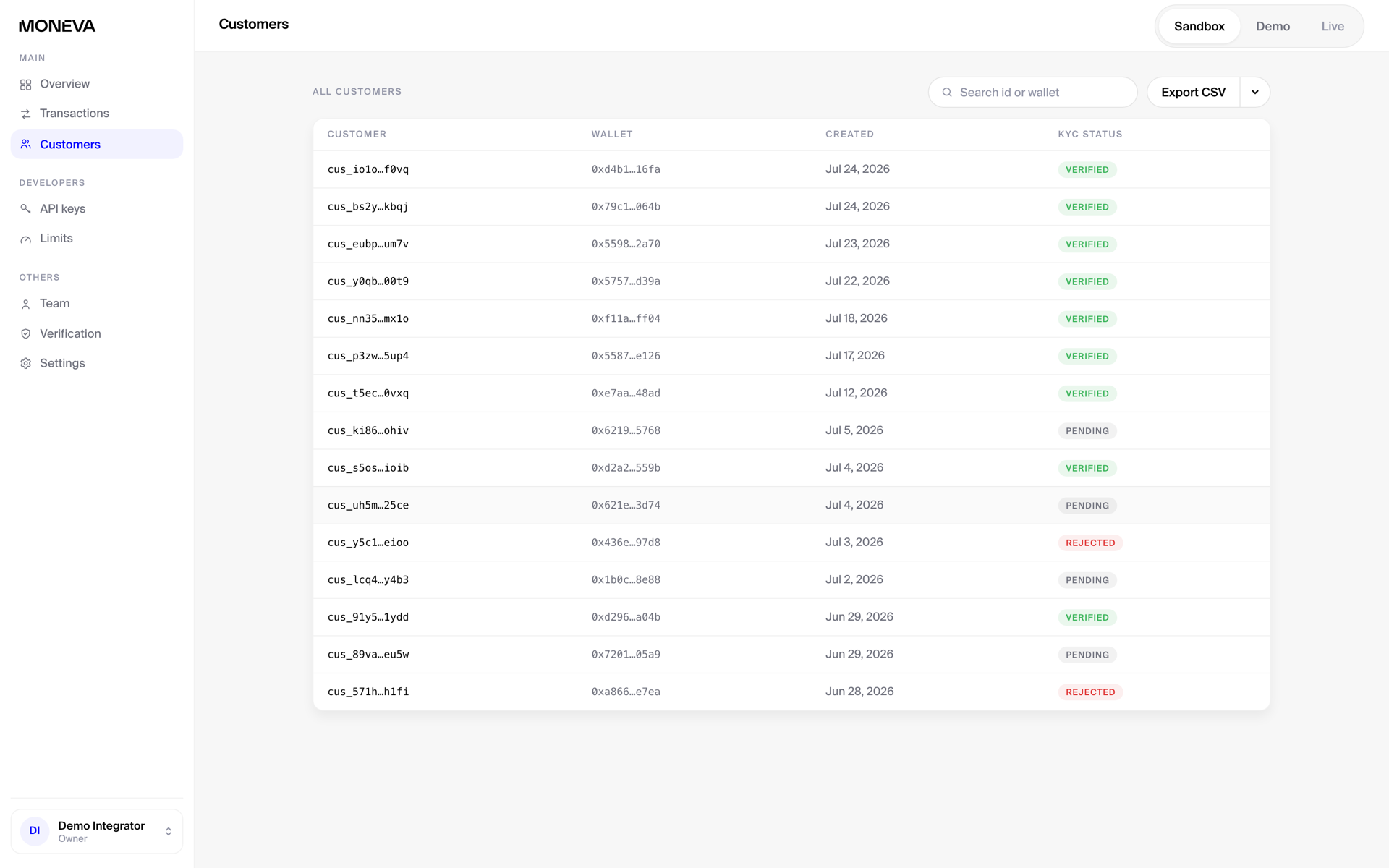This screenshot has height=868, width=1389.
Task: Open customer cus_t5ec…0vxq
Action: click(x=791, y=393)
